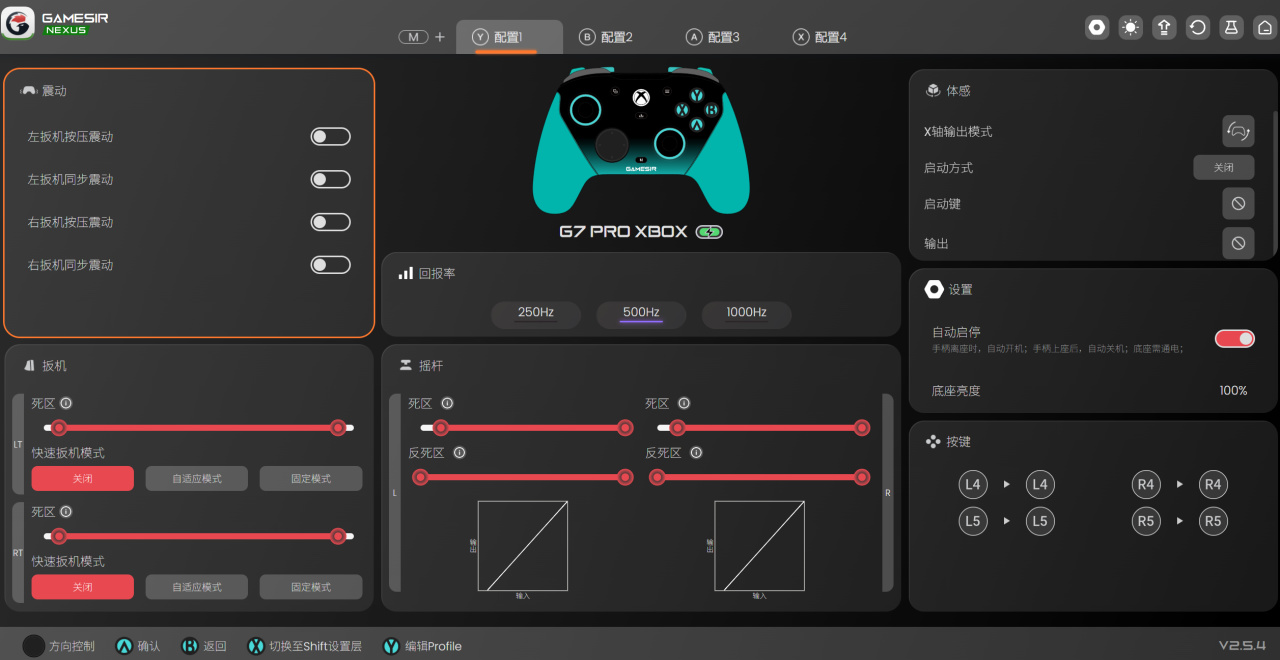Click the X icon for 切换至Shift设置层
This screenshot has width=1280, height=660.
click(x=256, y=646)
